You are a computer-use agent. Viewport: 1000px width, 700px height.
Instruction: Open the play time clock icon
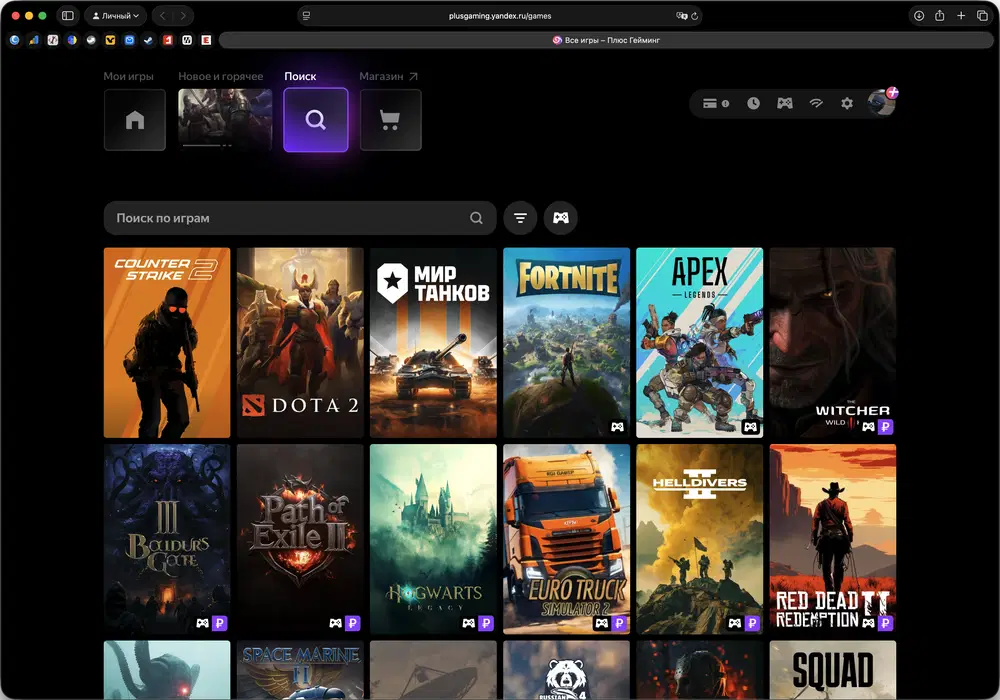click(753, 103)
